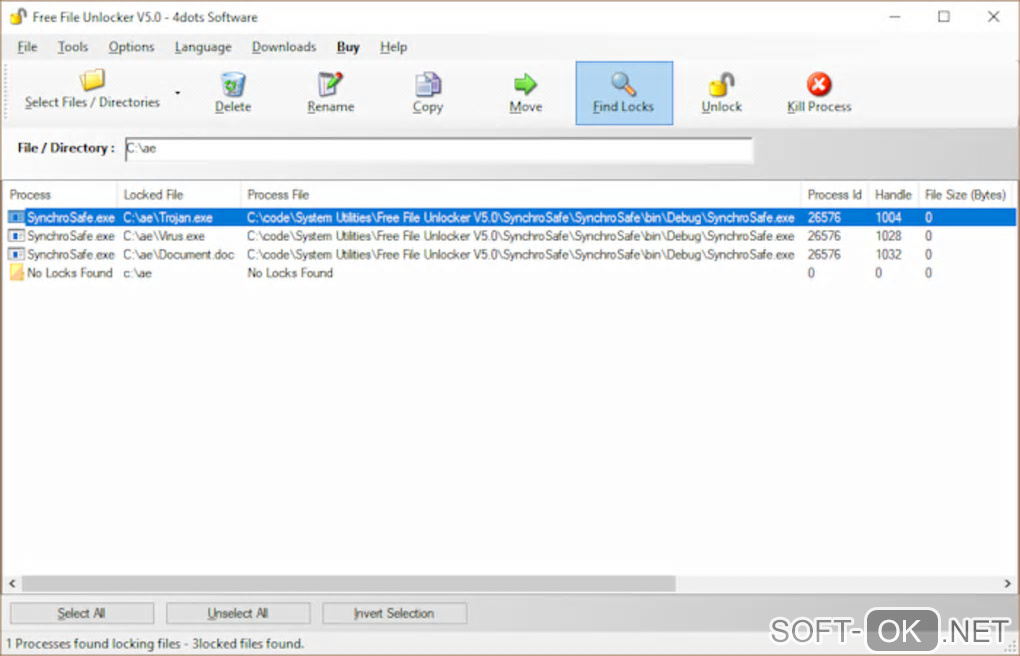Click SynchroSafe.exe text in the Virus.exe row

[71, 236]
